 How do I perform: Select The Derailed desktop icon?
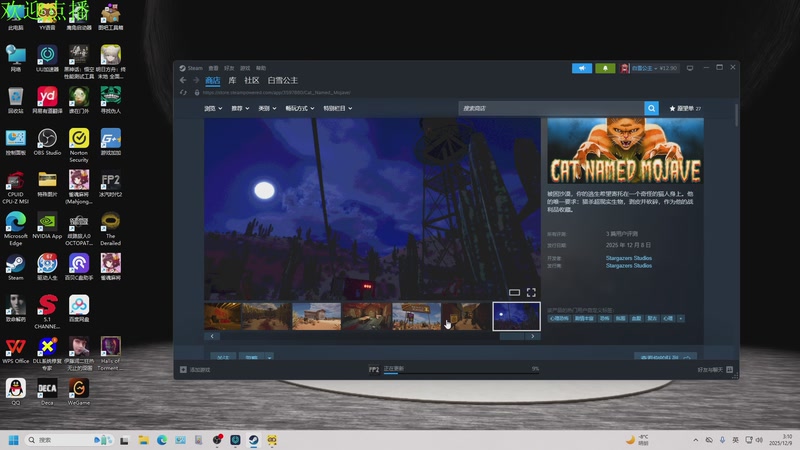[110, 229]
